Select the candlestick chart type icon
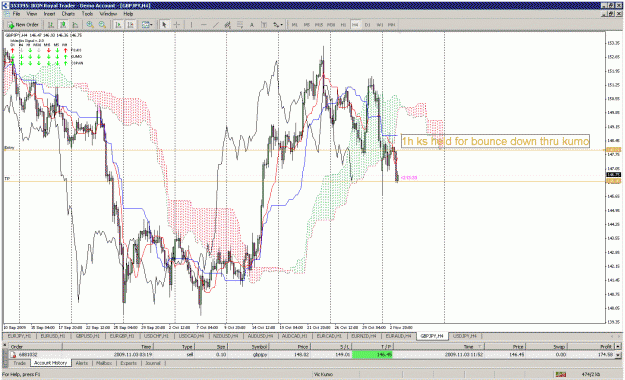Screen dimensions: 625x380 (63, 25)
